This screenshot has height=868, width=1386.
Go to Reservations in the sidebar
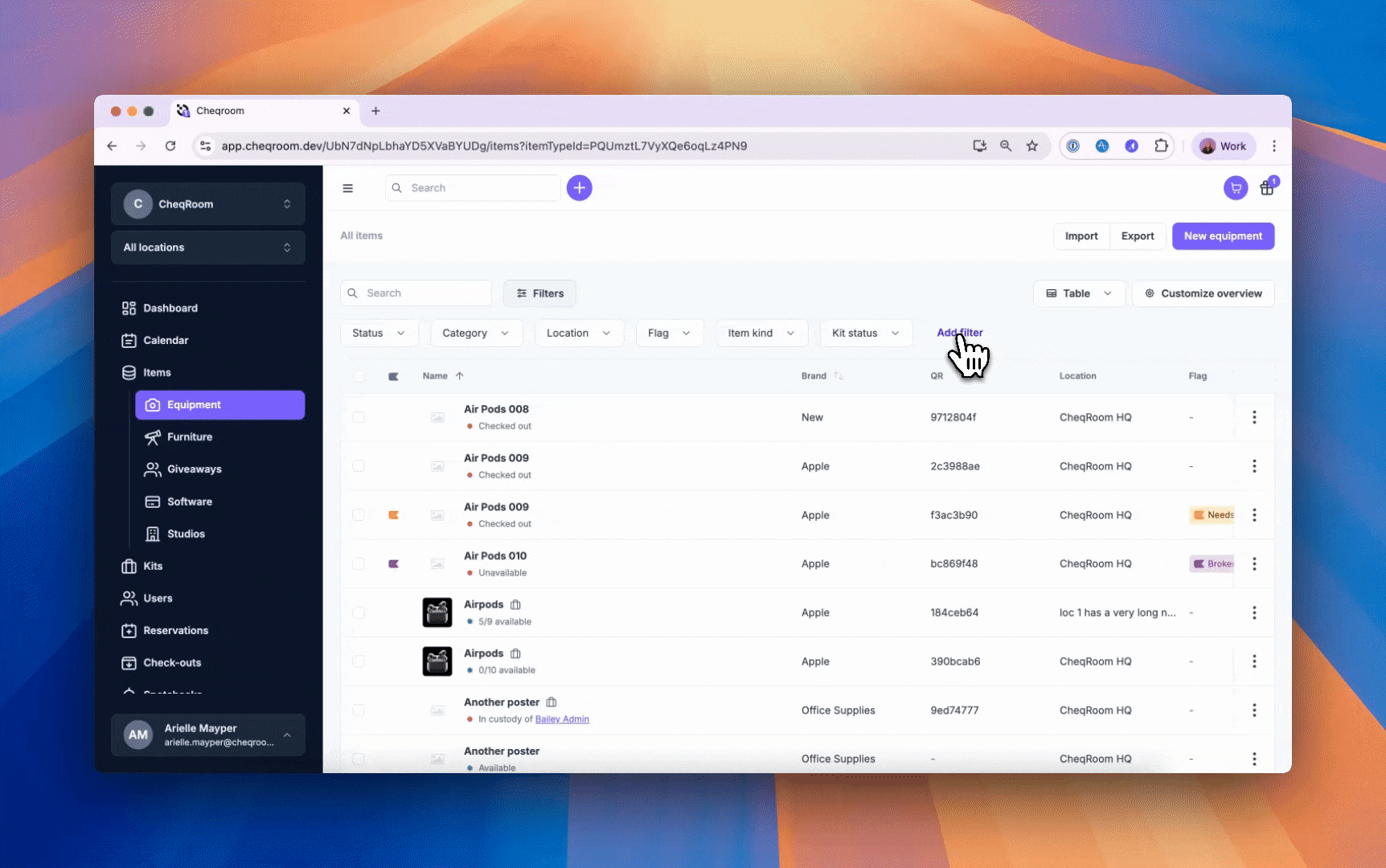[175, 631]
